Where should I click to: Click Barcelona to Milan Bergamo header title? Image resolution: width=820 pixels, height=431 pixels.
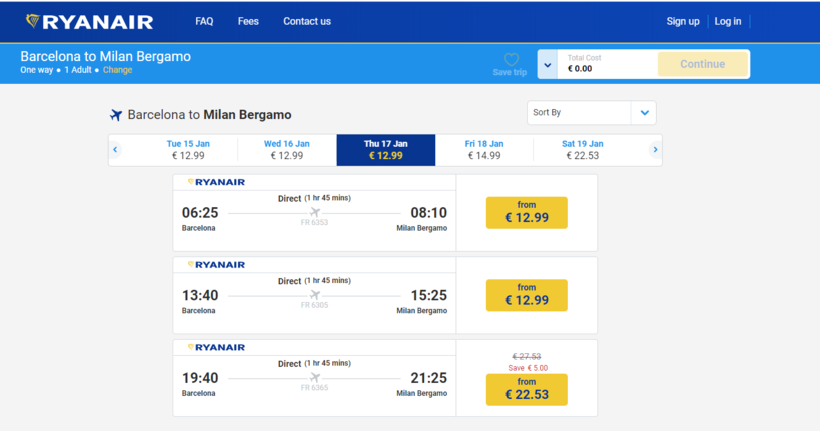click(106, 56)
